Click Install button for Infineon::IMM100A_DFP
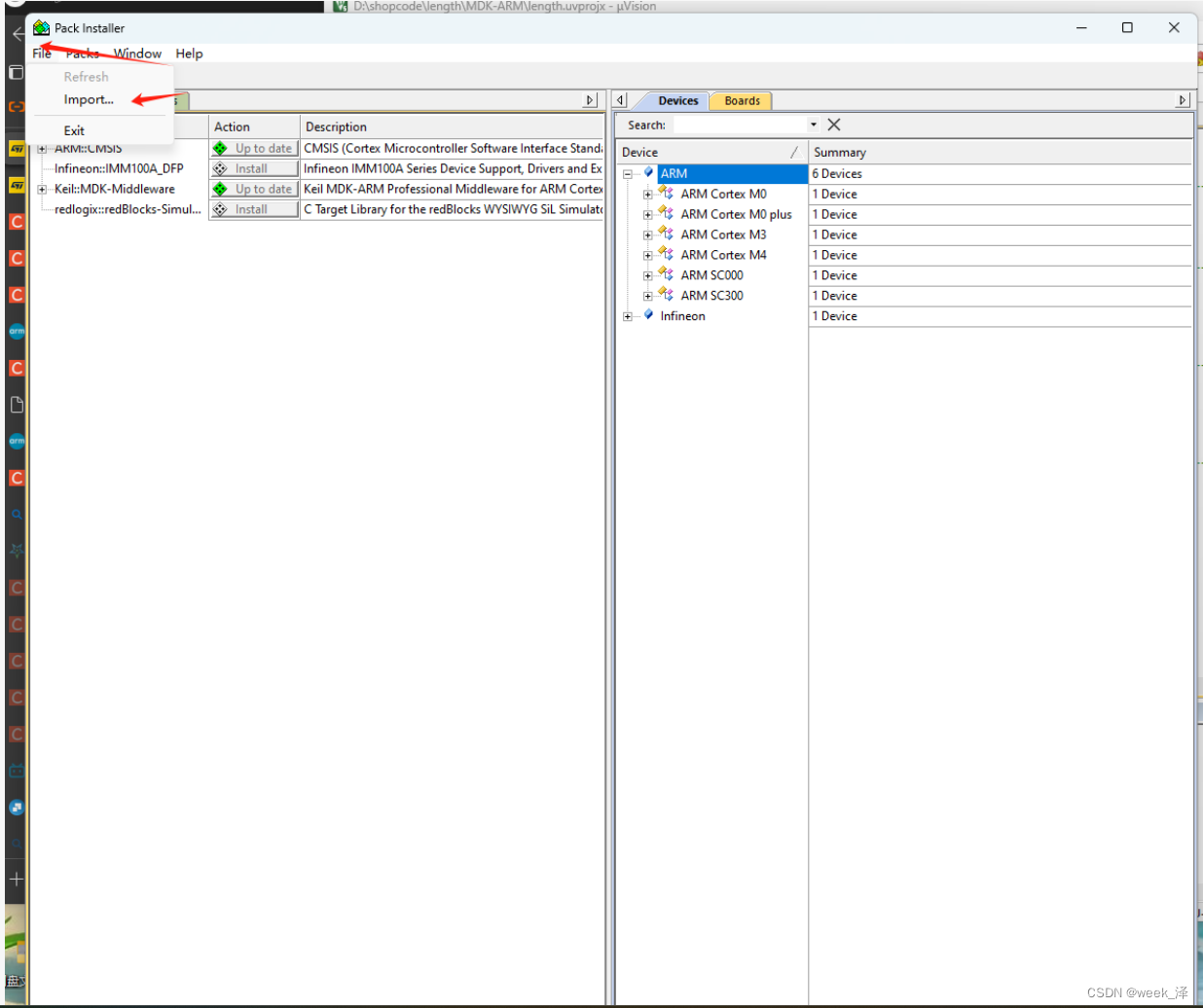Image resolution: width=1203 pixels, height=1008 pixels. click(x=254, y=168)
